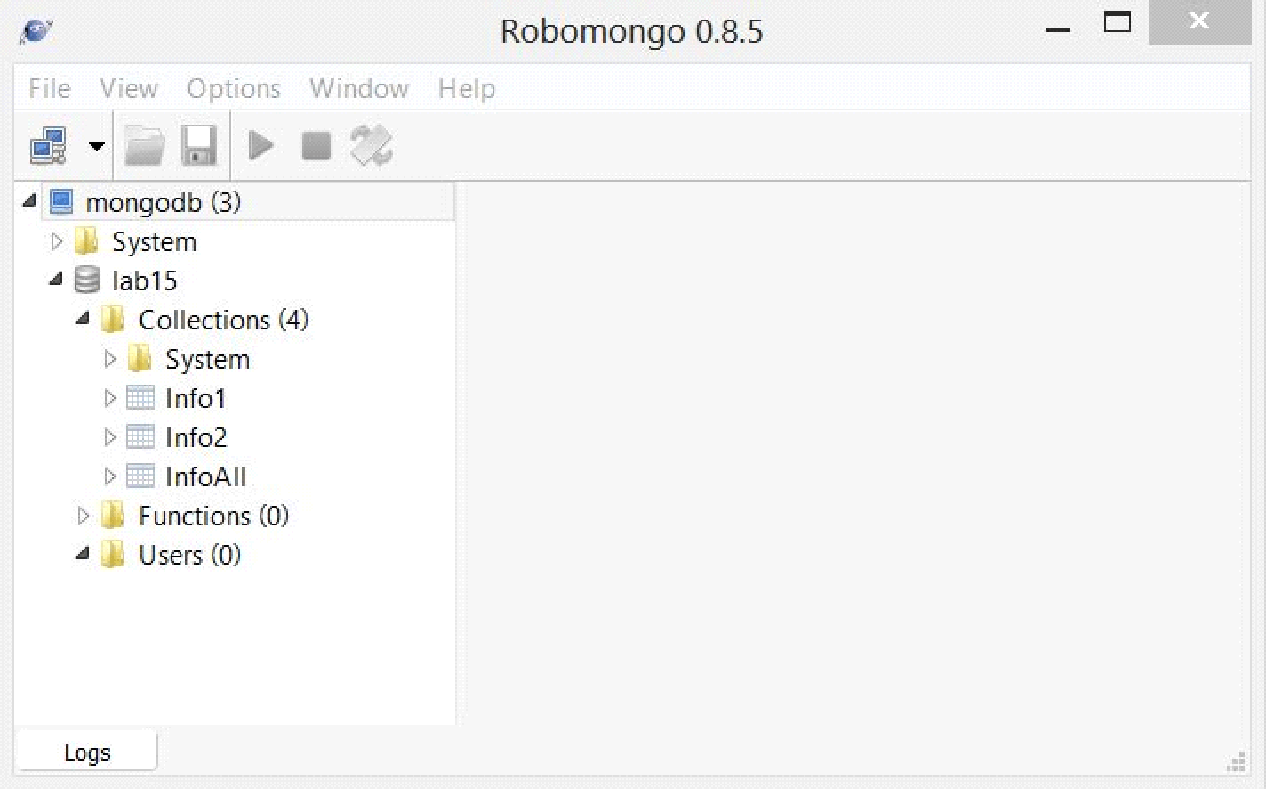This screenshot has height=789, width=1266.
Task: Open the File menu
Action: (49, 89)
